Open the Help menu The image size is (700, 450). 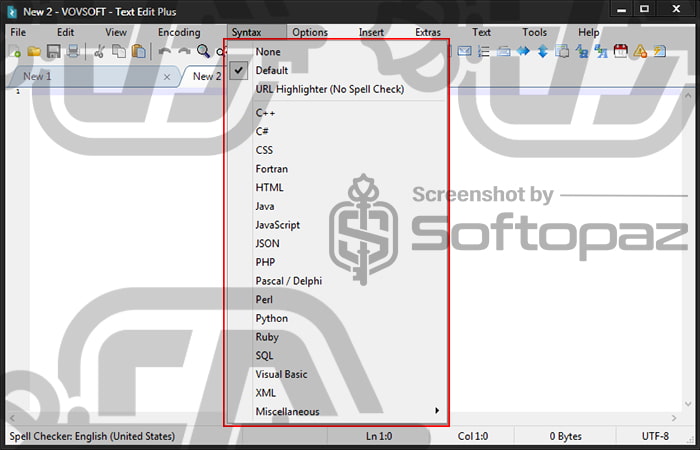(x=588, y=32)
